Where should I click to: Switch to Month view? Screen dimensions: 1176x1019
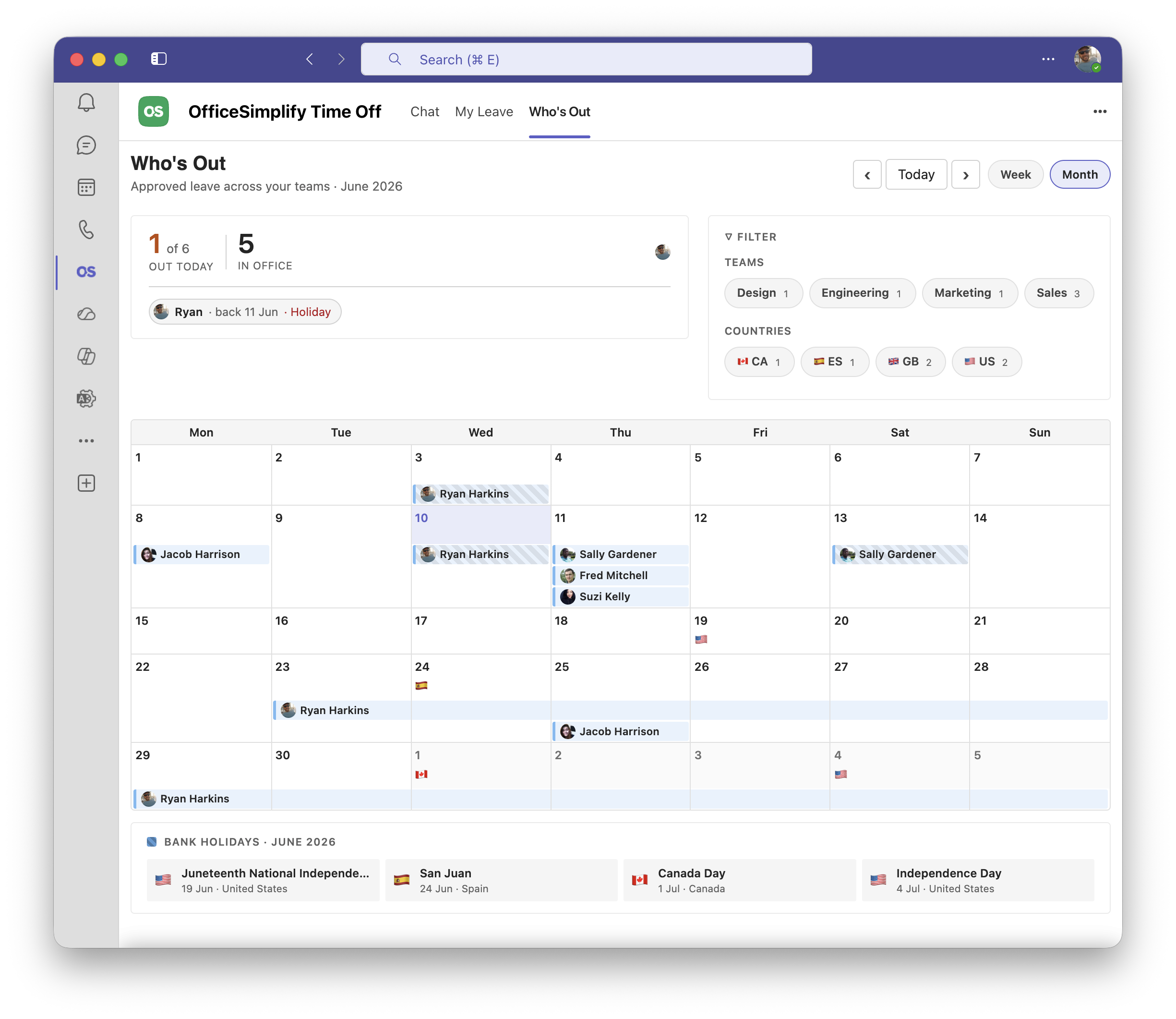tap(1080, 175)
